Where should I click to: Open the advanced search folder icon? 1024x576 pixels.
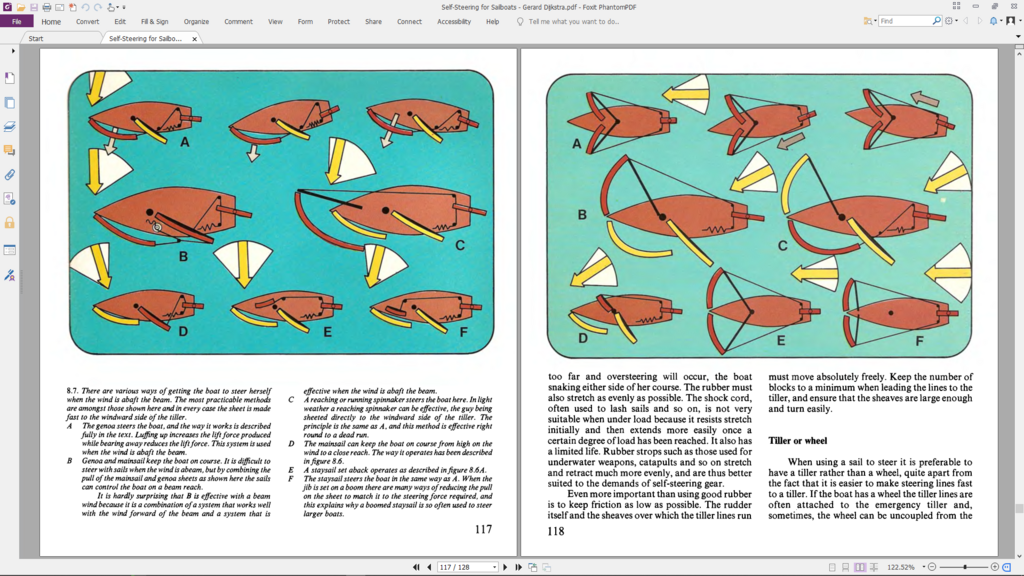coord(867,21)
